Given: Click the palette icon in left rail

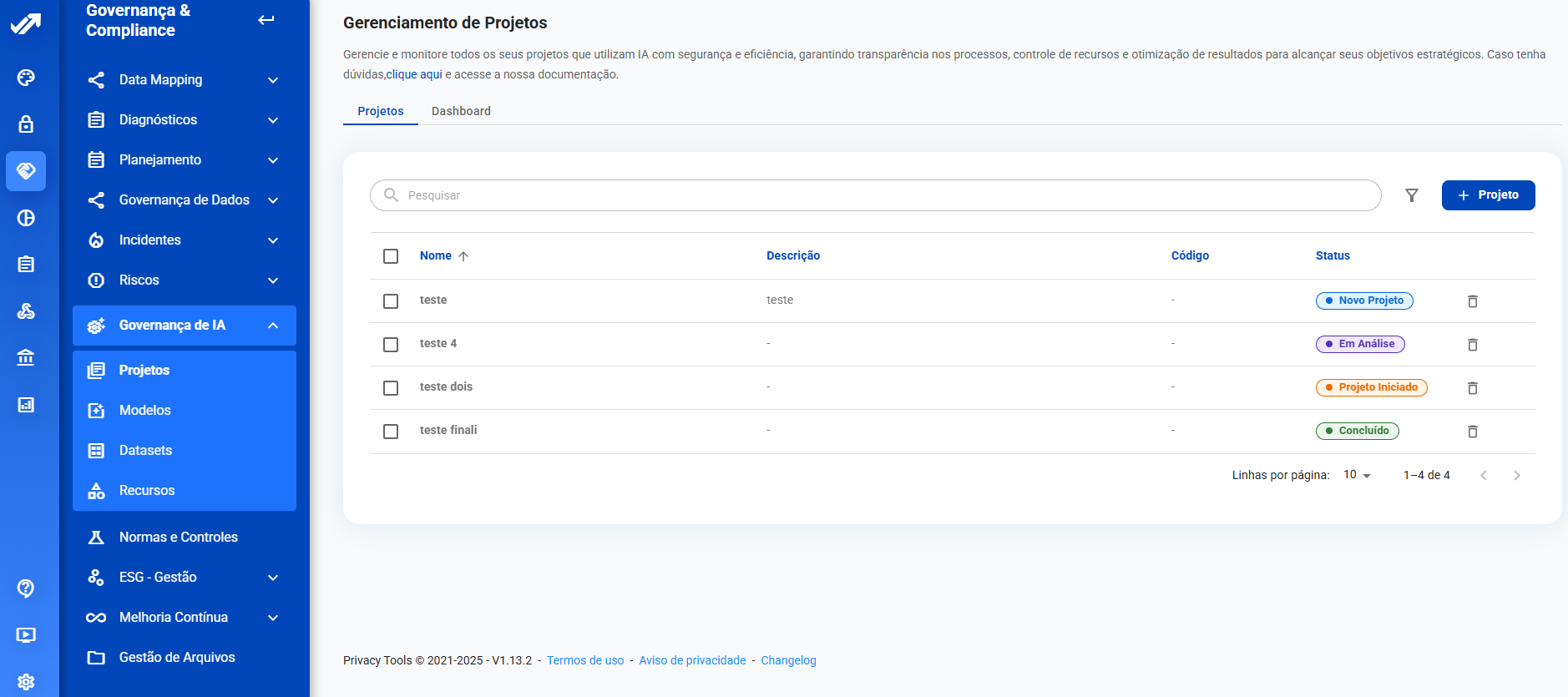Looking at the screenshot, I should [x=26, y=78].
